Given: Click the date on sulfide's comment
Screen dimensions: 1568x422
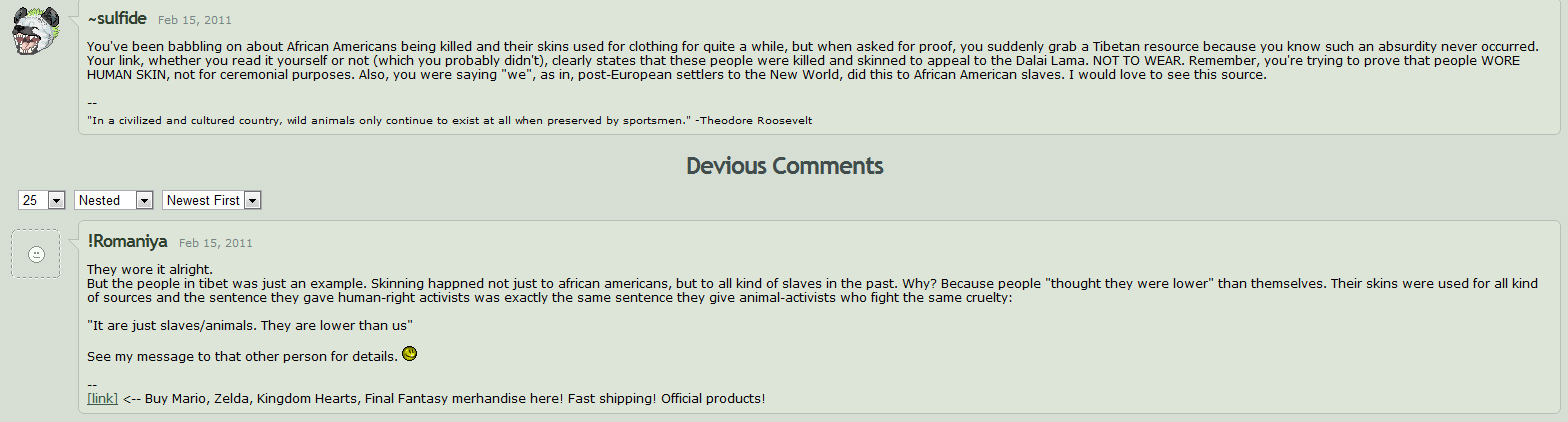Looking at the screenshot, I should [190, 20].
